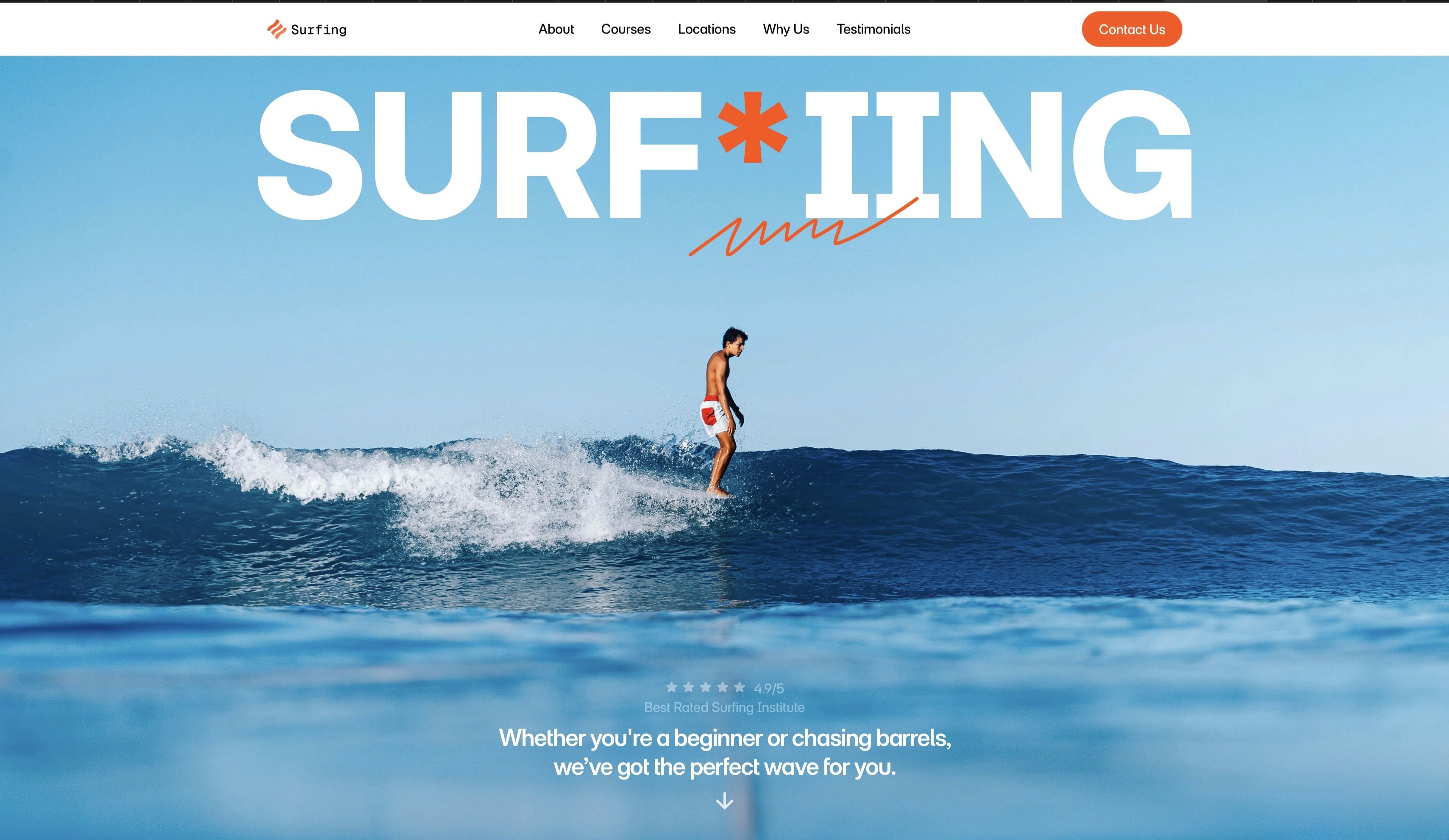Click the orange squiggle underline graphic
The height and width of the screenshot is (840, 1449).
[x=804, y=227]
